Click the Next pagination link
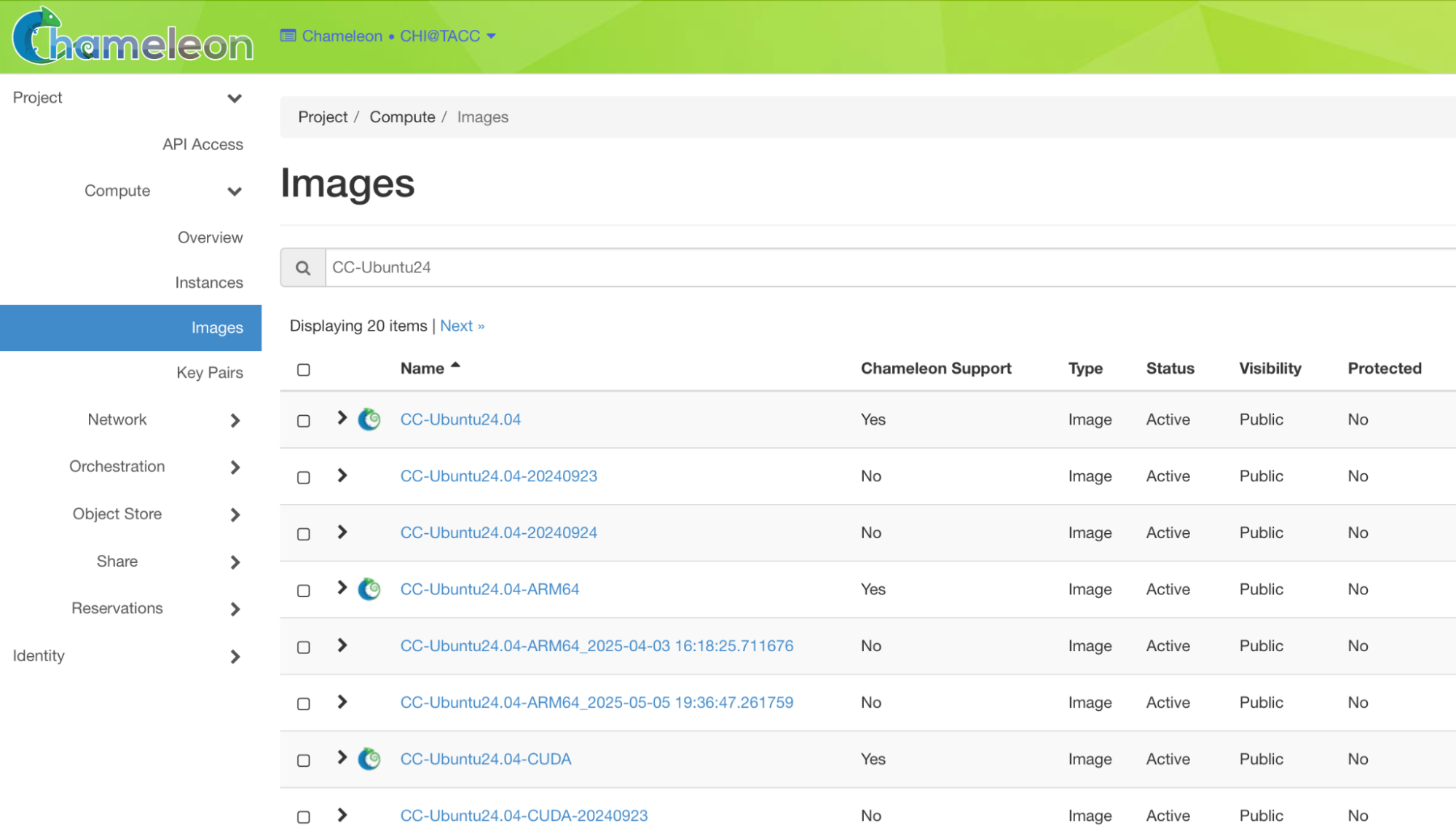 462,326
